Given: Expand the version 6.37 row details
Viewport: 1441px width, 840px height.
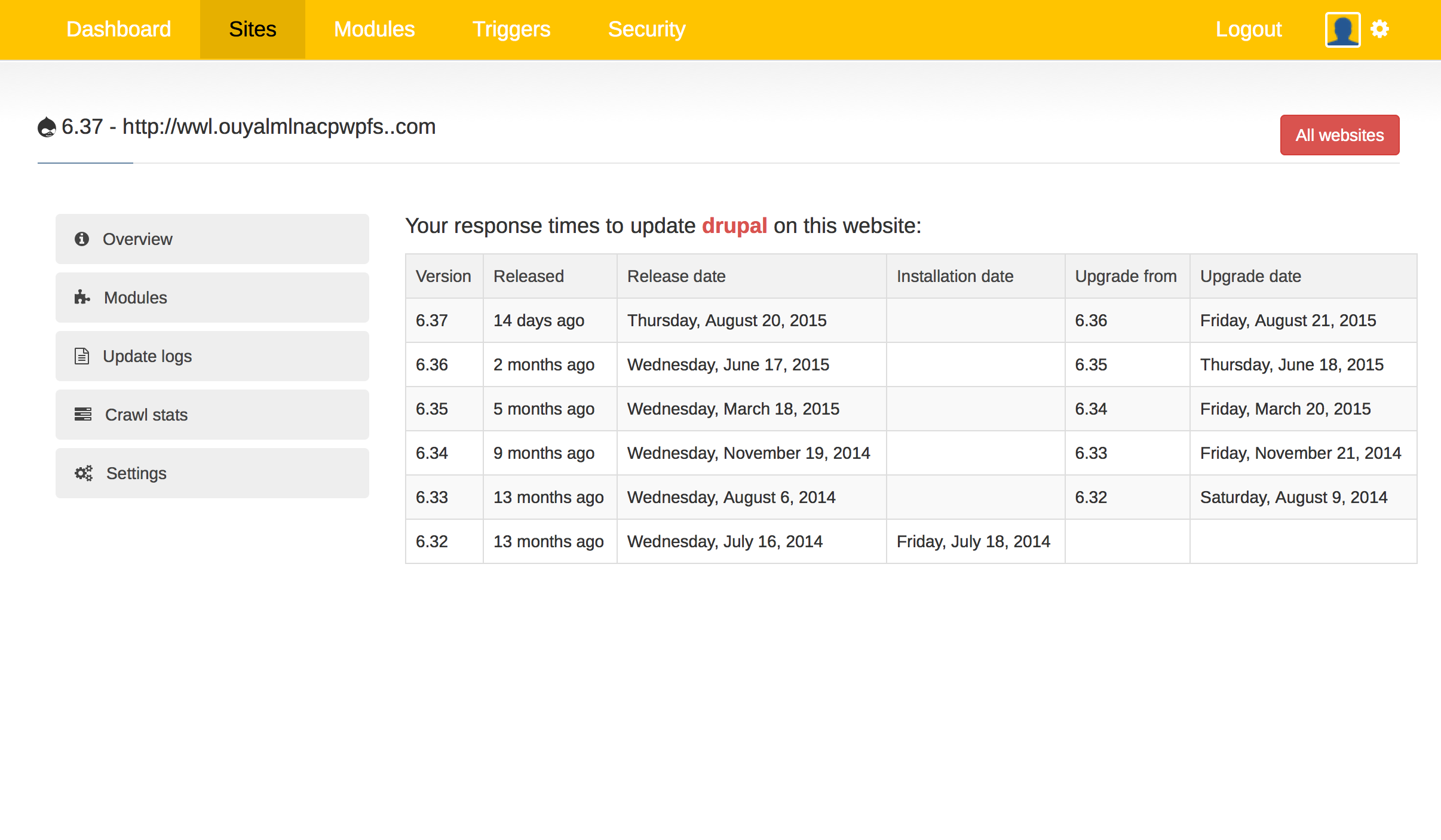Looking at the screenshot, I should (x=432, y=320).
